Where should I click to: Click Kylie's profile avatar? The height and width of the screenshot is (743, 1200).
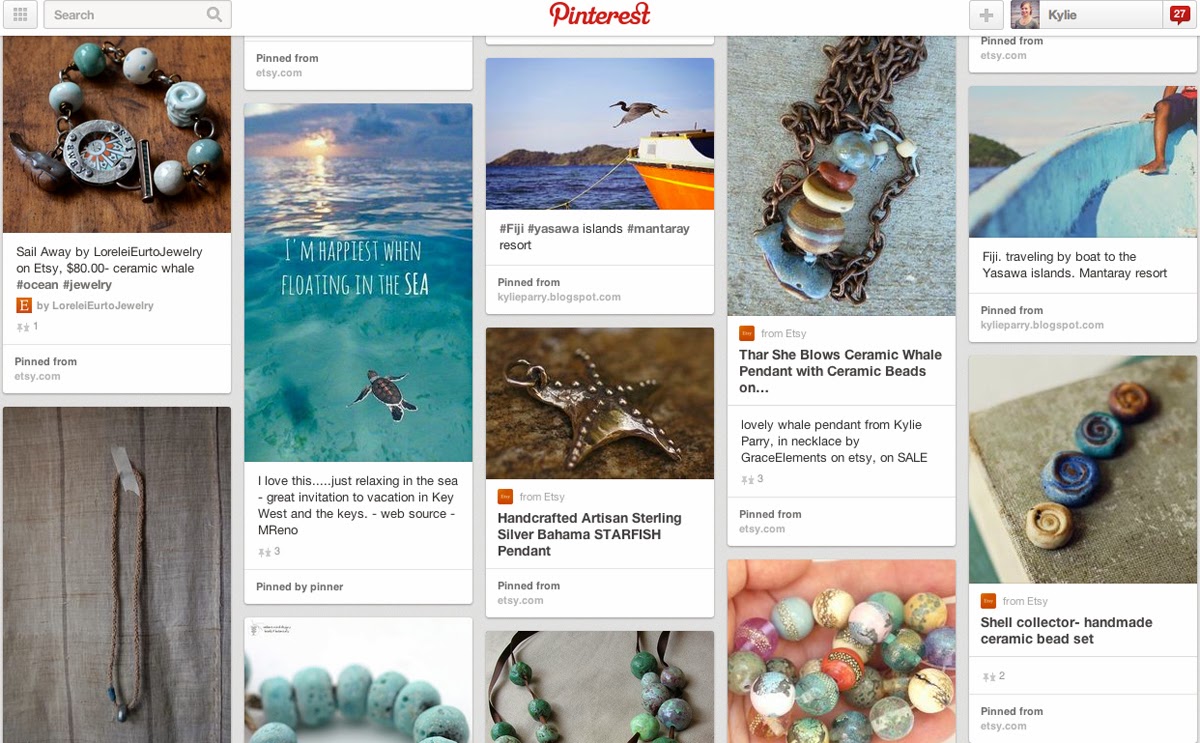pos(1025,14)
